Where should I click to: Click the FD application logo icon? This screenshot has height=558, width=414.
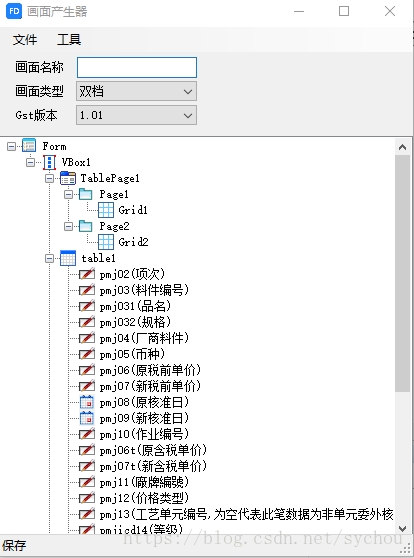(14, 11)
